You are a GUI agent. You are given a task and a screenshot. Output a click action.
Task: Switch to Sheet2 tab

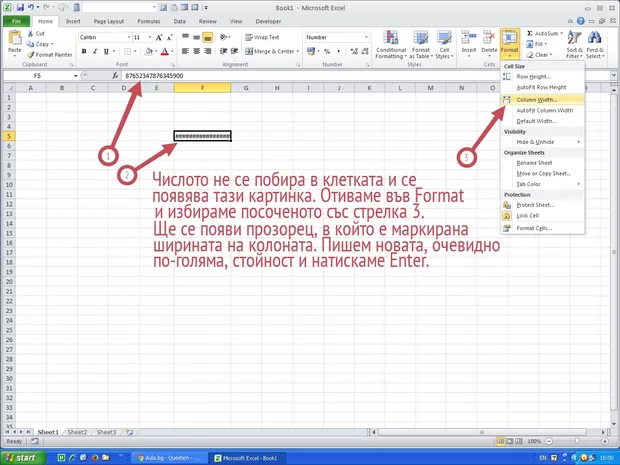pos(77,432)
